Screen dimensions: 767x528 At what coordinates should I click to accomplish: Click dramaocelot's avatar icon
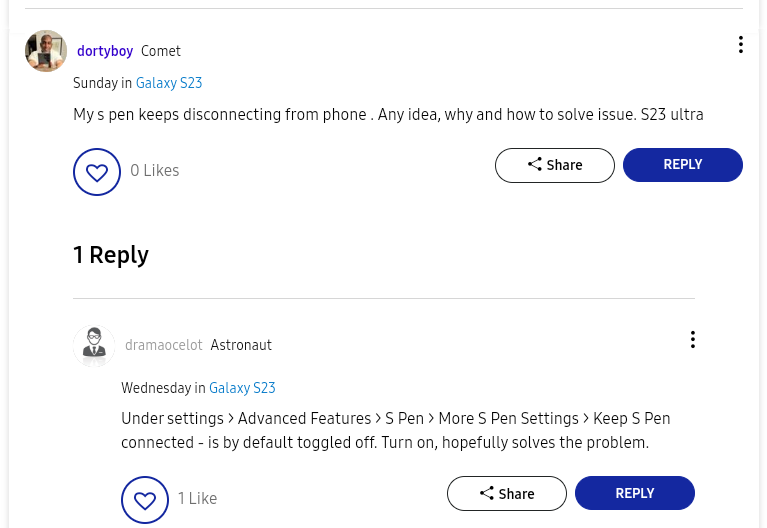pyautogui.click(x=94, y=346)
